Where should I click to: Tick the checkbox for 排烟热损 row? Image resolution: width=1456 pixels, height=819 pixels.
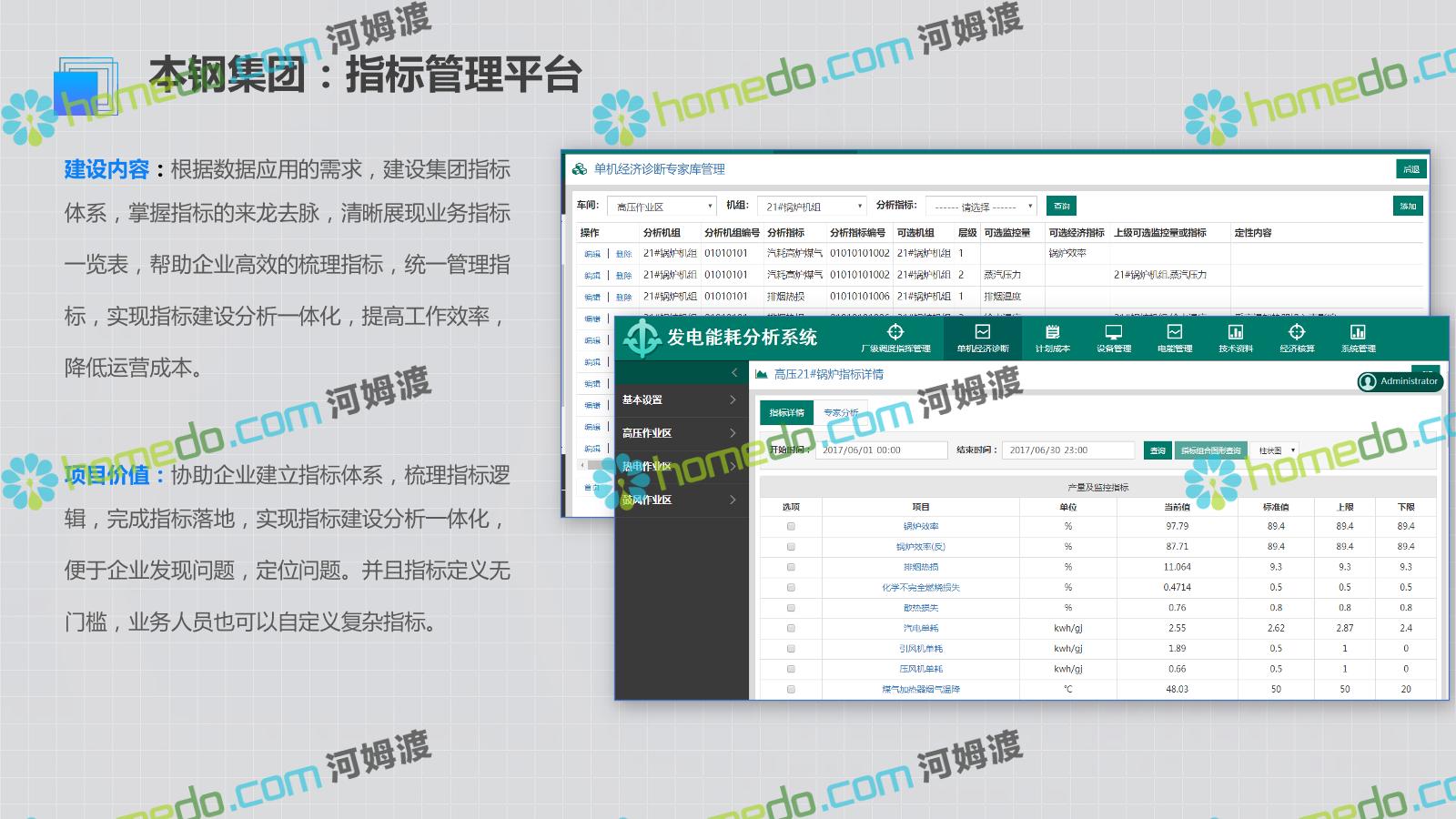click(791, 567)
